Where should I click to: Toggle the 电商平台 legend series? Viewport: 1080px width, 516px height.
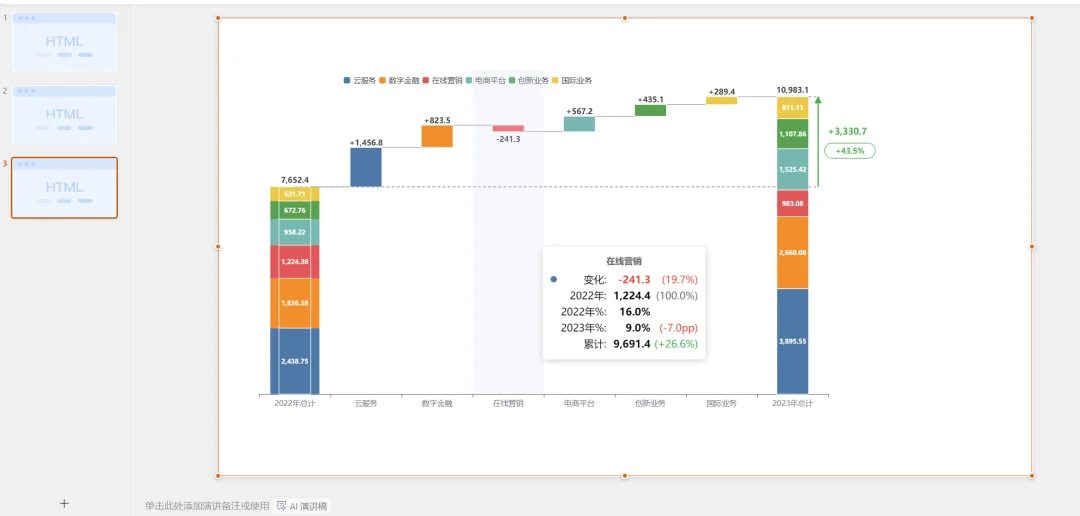(486, 81)
